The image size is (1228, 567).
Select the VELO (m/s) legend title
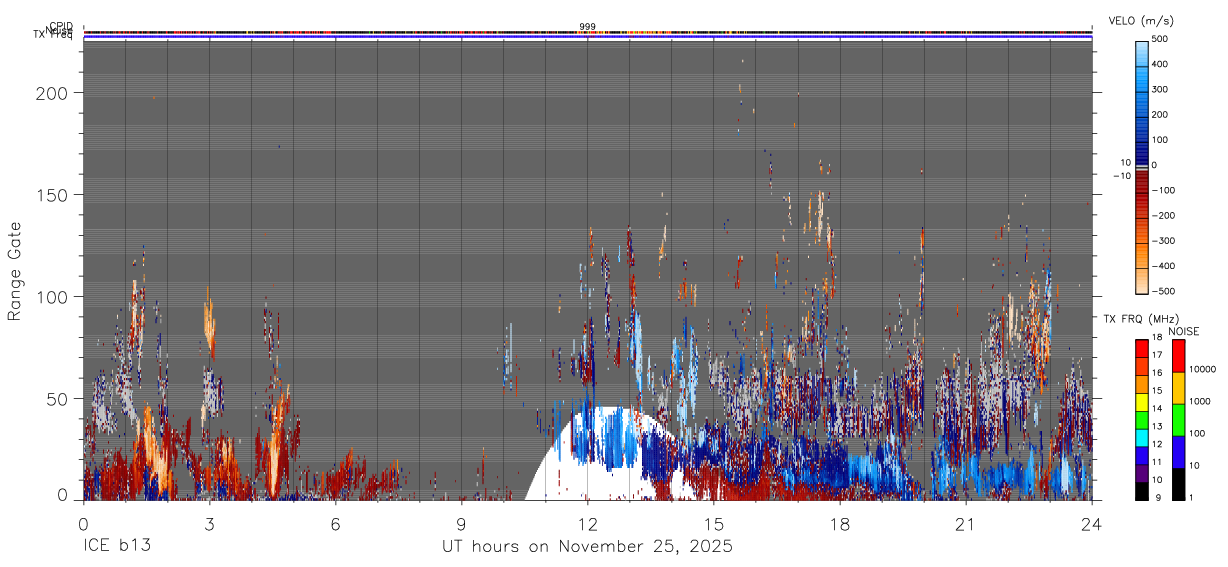click(x=1142, y=20)
